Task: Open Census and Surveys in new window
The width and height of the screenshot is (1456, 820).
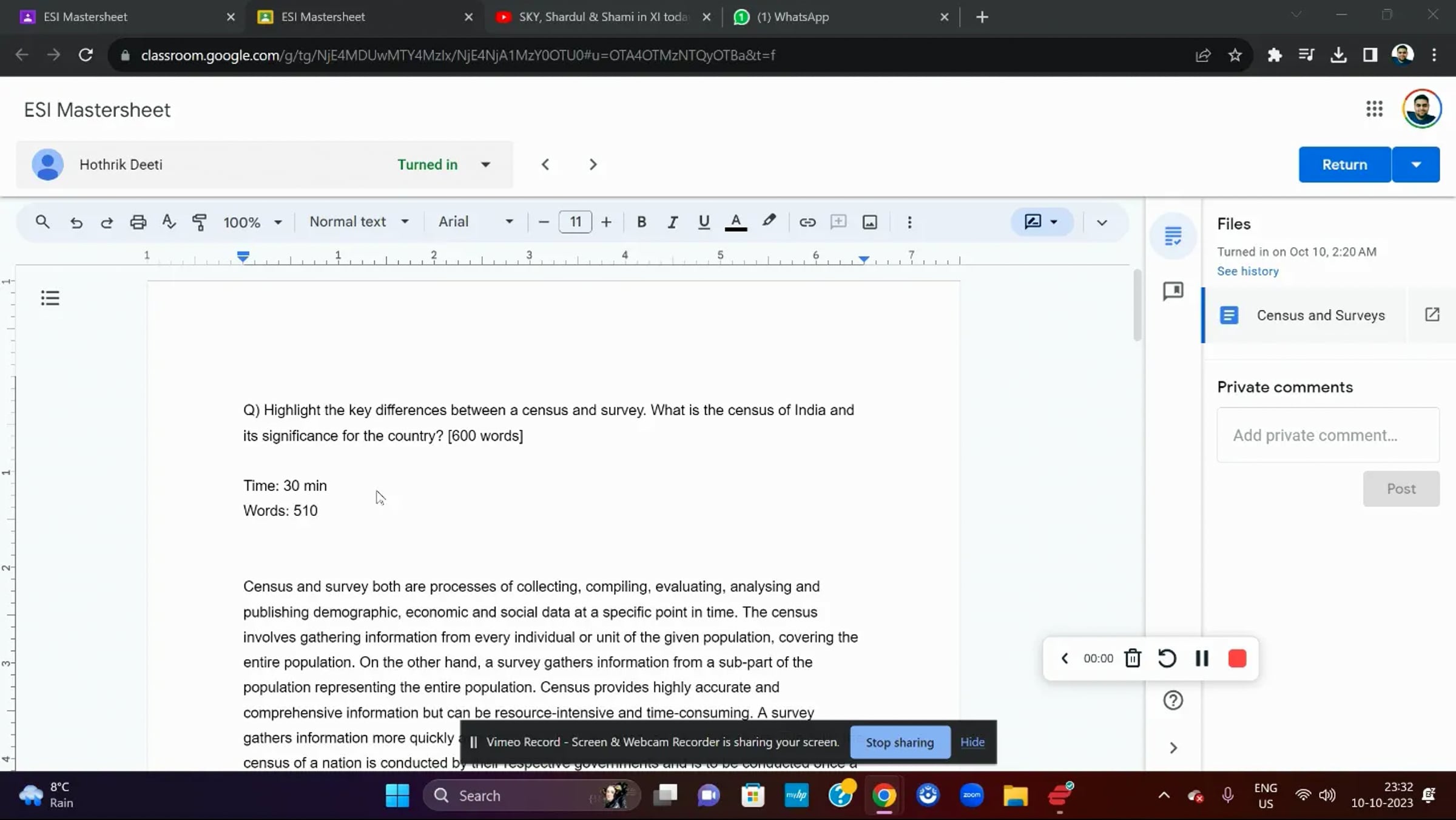Action: 1432,314
